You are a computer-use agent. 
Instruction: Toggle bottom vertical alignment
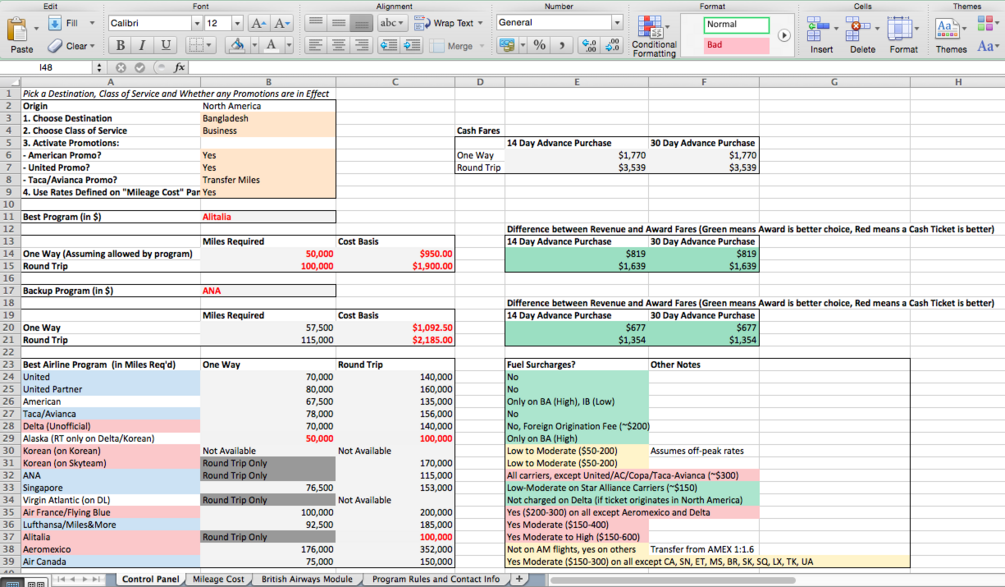pyautogui.click(x=361, y=23)
